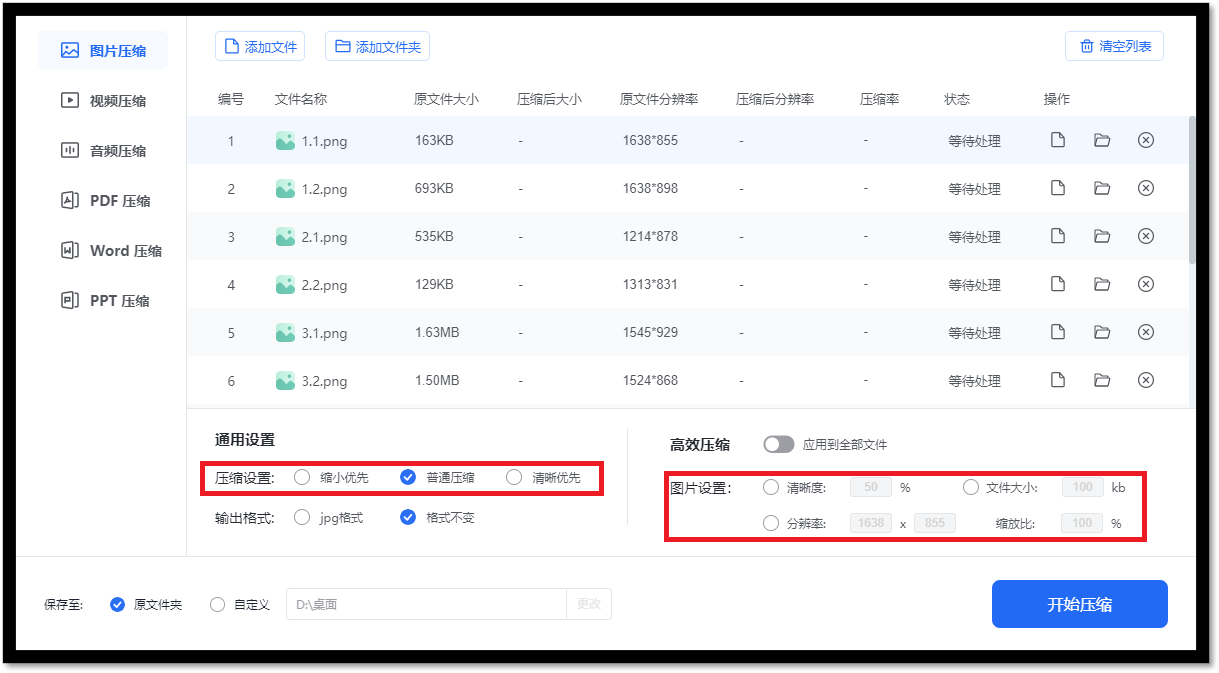
Task: Click 开始压缩 button
Action: click(x=1080, y=604)
